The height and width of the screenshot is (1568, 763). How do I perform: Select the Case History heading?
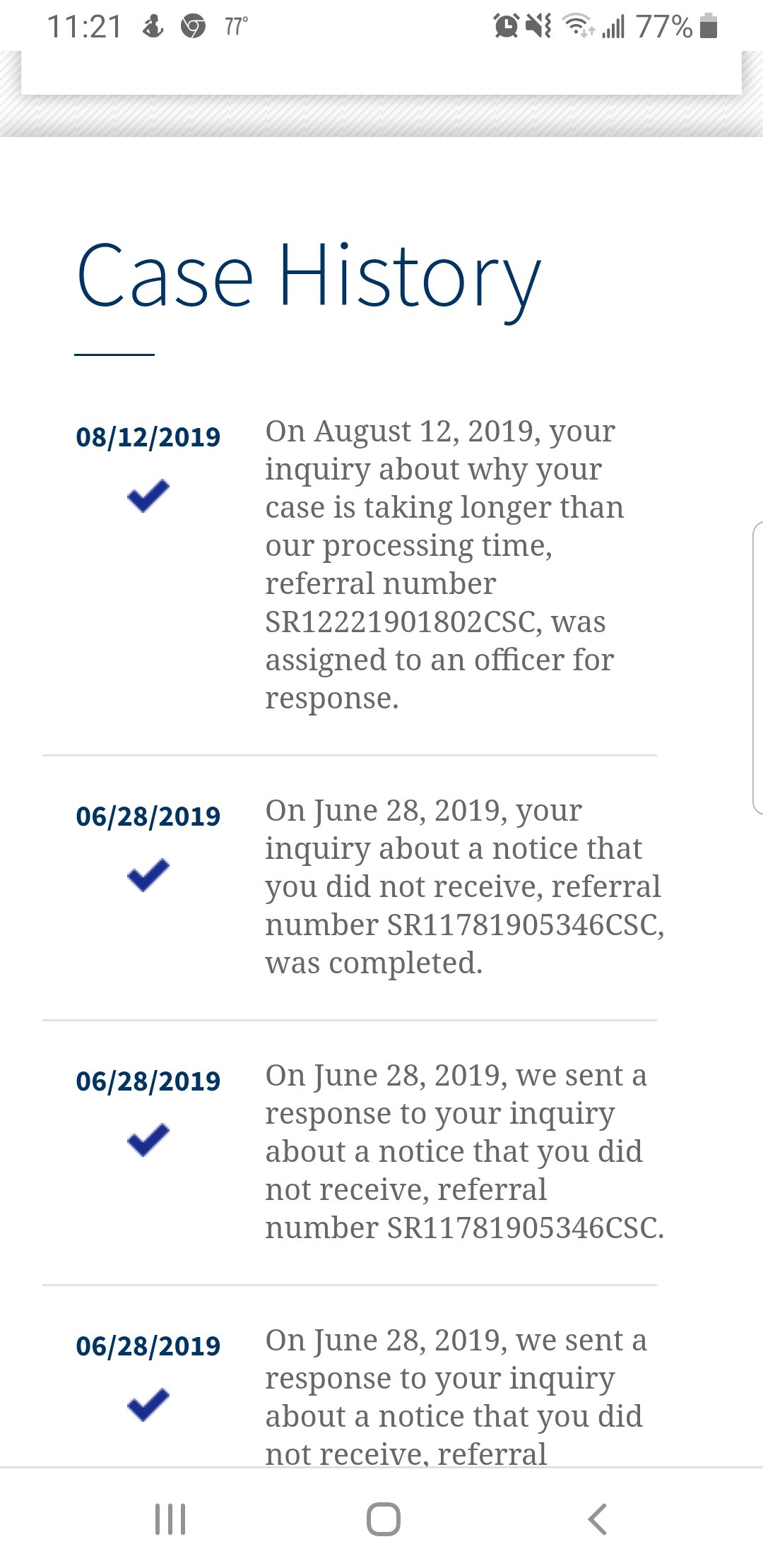pos(308,278)
